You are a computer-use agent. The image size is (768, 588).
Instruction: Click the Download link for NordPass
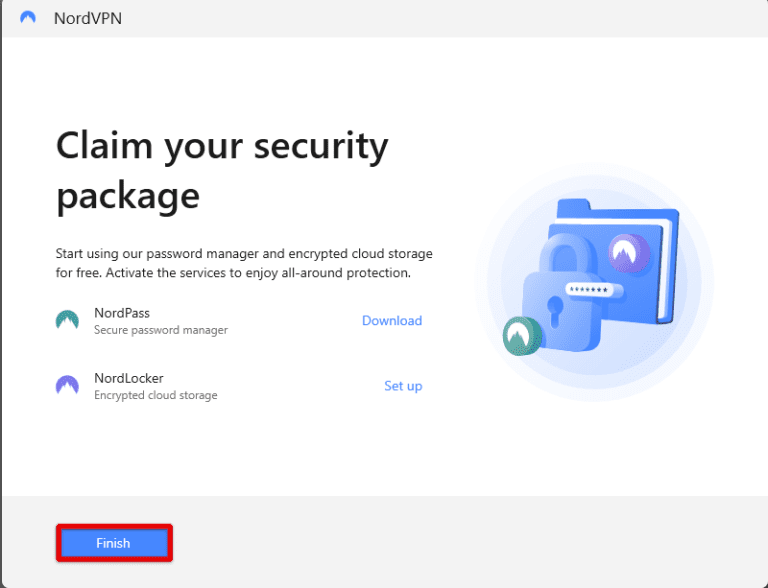click(x=392, y=321)
